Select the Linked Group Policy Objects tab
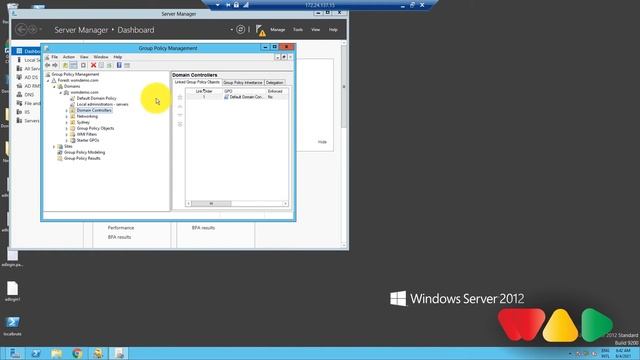The width and height of the screenshot is (640, 360). (197, 82)
